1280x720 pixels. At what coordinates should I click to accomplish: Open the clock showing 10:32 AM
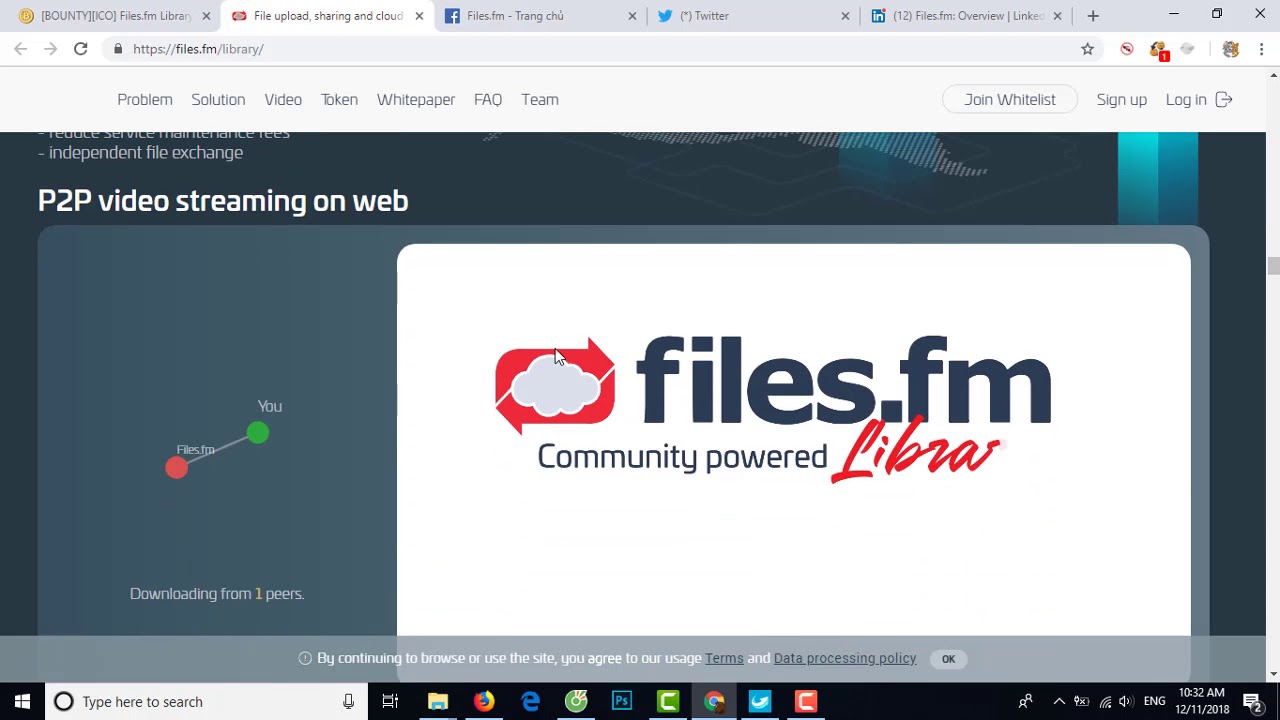click(1202, 701)
